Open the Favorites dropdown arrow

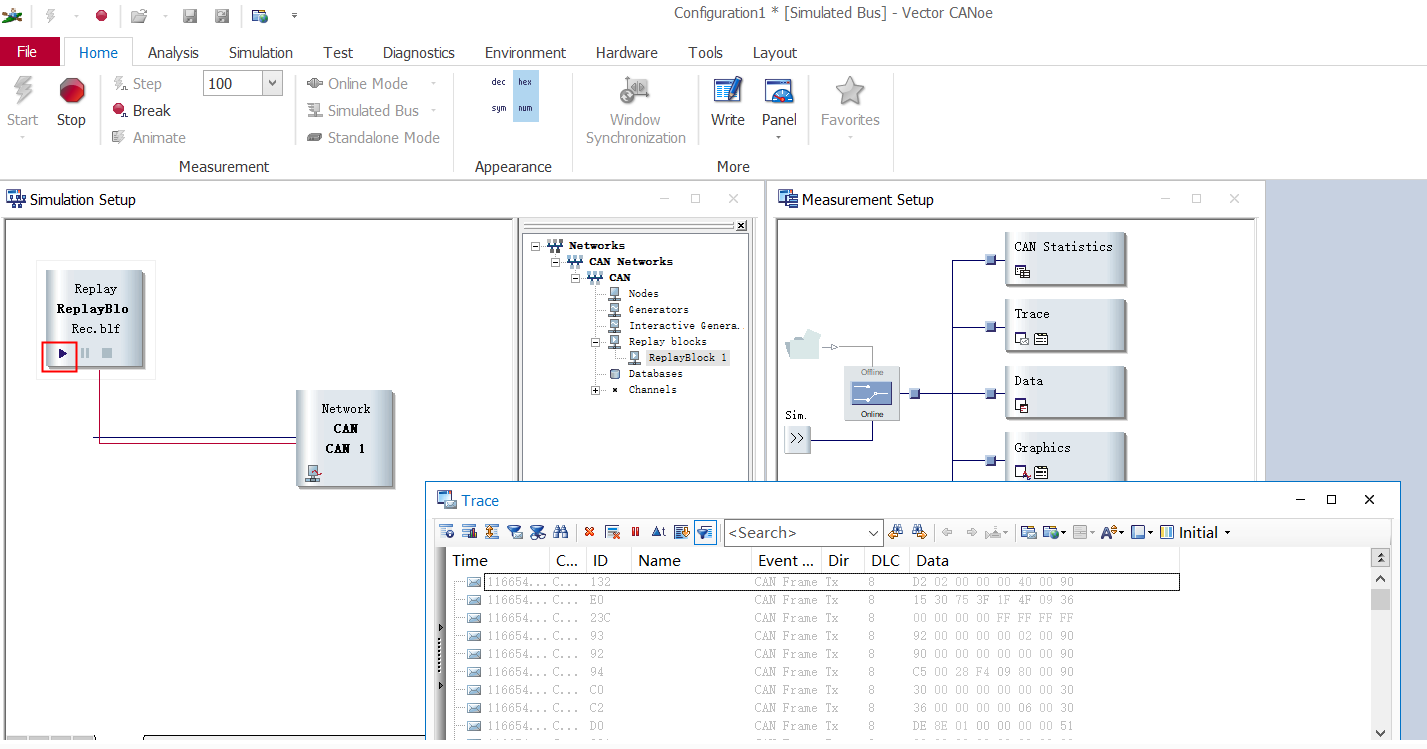850,137
